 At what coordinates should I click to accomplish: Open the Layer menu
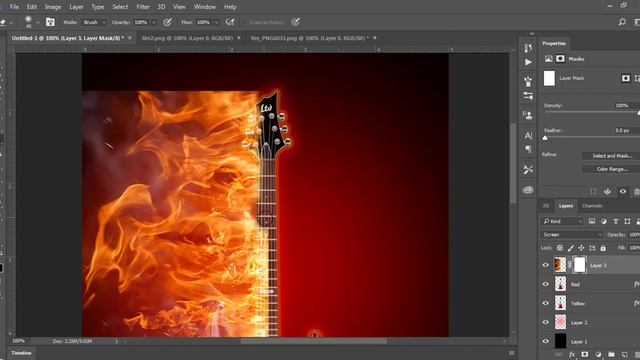tap(76, 7)
